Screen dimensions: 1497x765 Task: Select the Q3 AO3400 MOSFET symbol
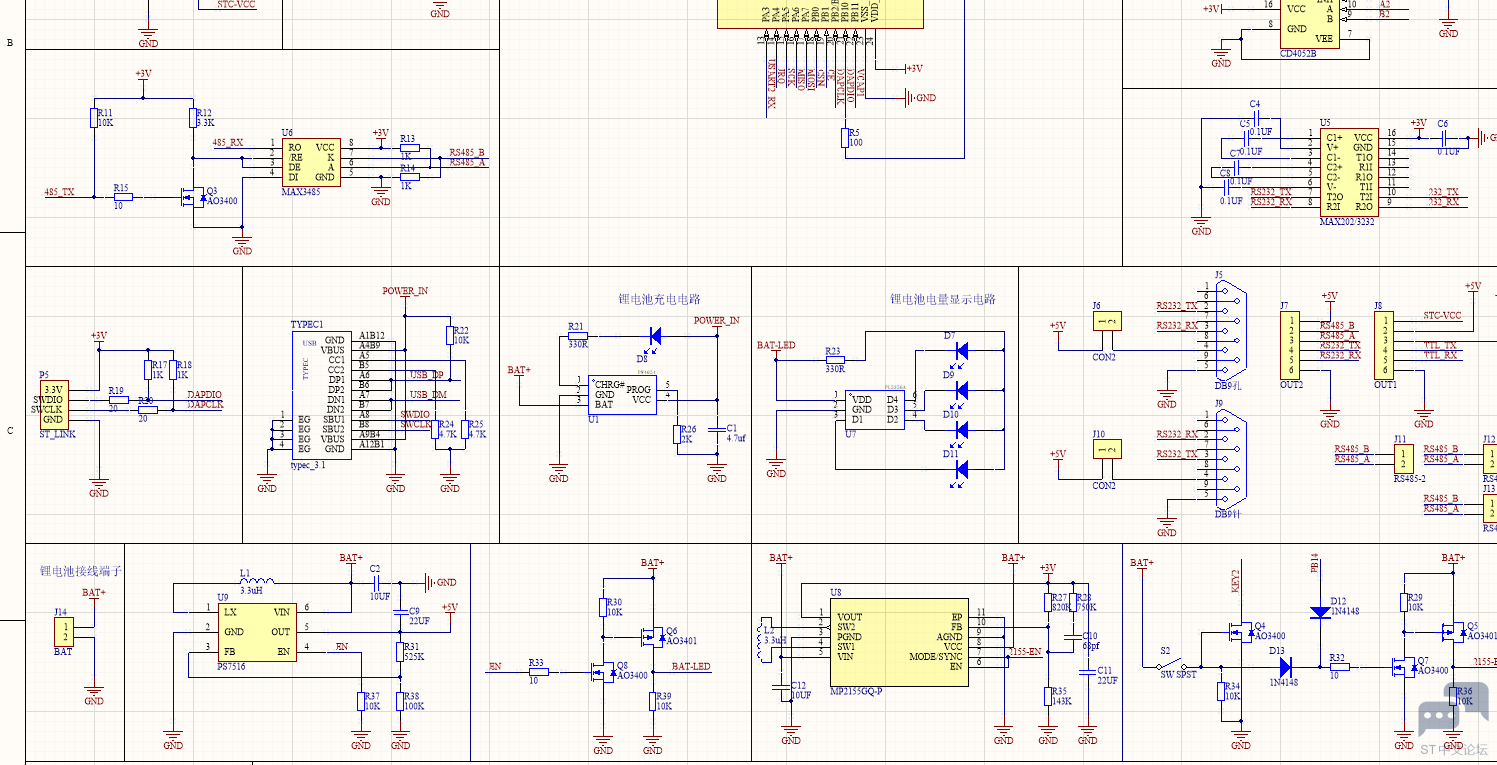coord(192,198)
